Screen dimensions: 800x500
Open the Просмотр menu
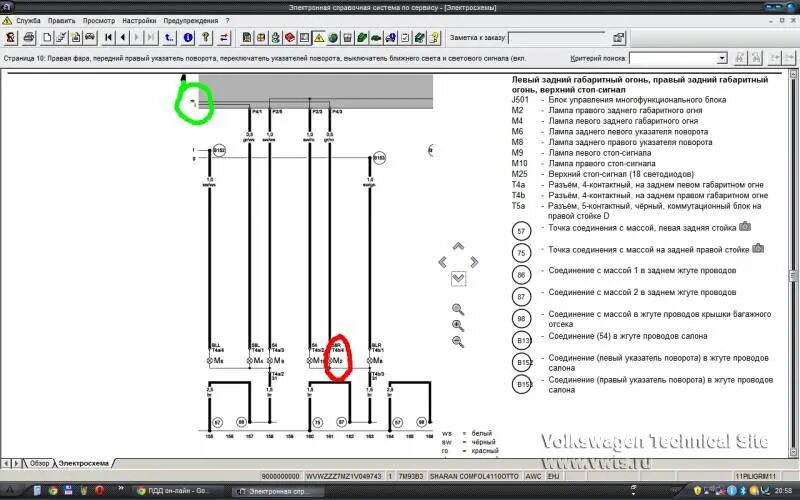[99, 21]
